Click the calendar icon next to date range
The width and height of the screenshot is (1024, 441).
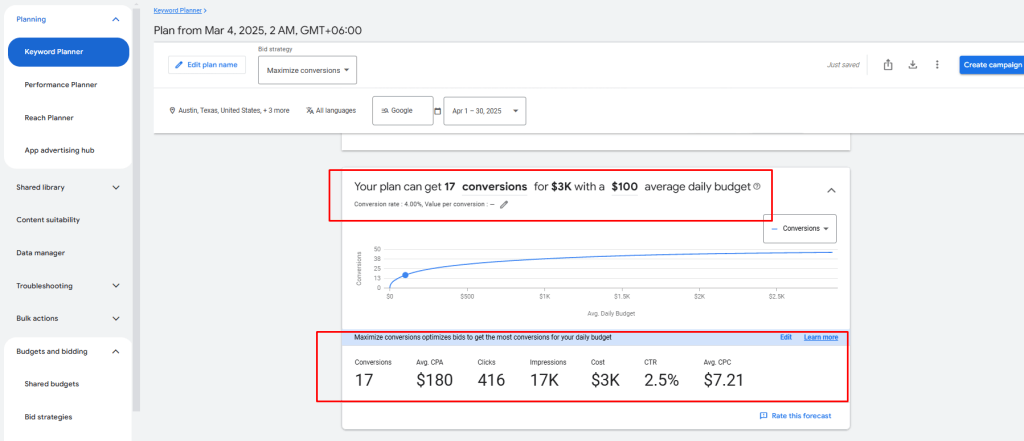[x=437, y=110]
